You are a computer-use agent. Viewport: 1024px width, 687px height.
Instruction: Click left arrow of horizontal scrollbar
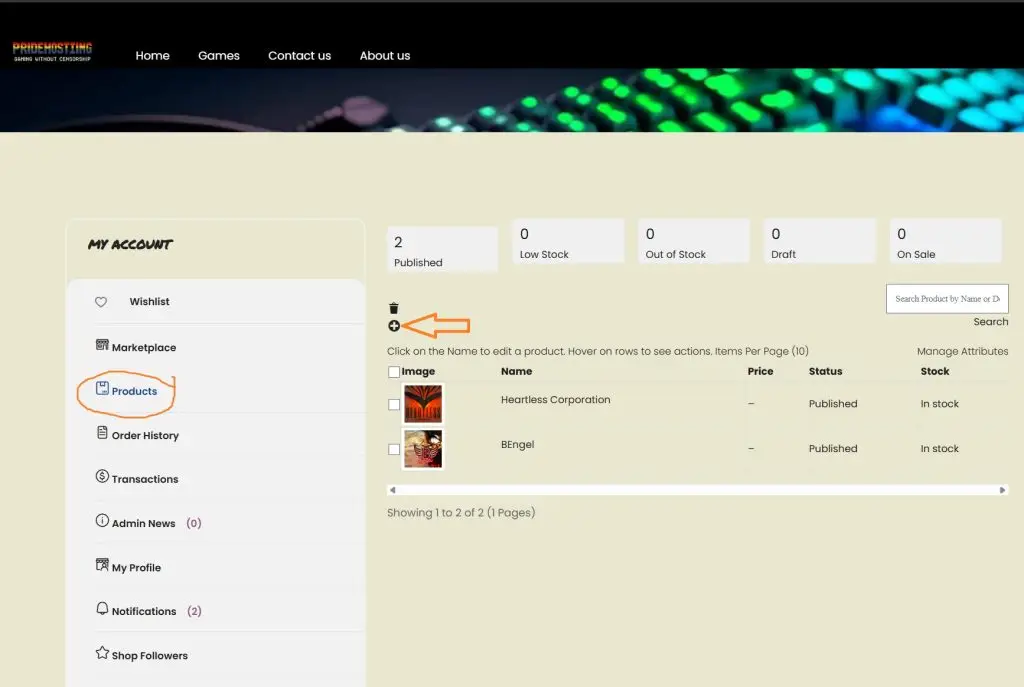pyautogui.click(x=392, y=490)
